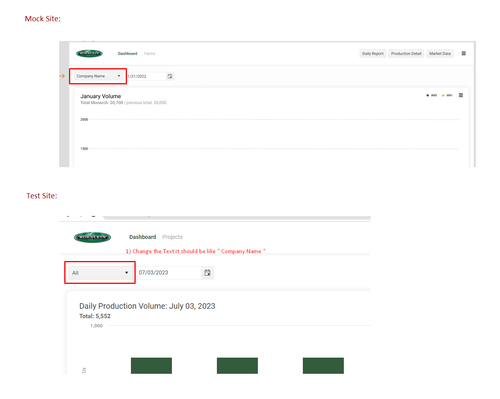Open the calendar picker next to 07/03/2023
The image size is (500, 399).
pos(207,273)
